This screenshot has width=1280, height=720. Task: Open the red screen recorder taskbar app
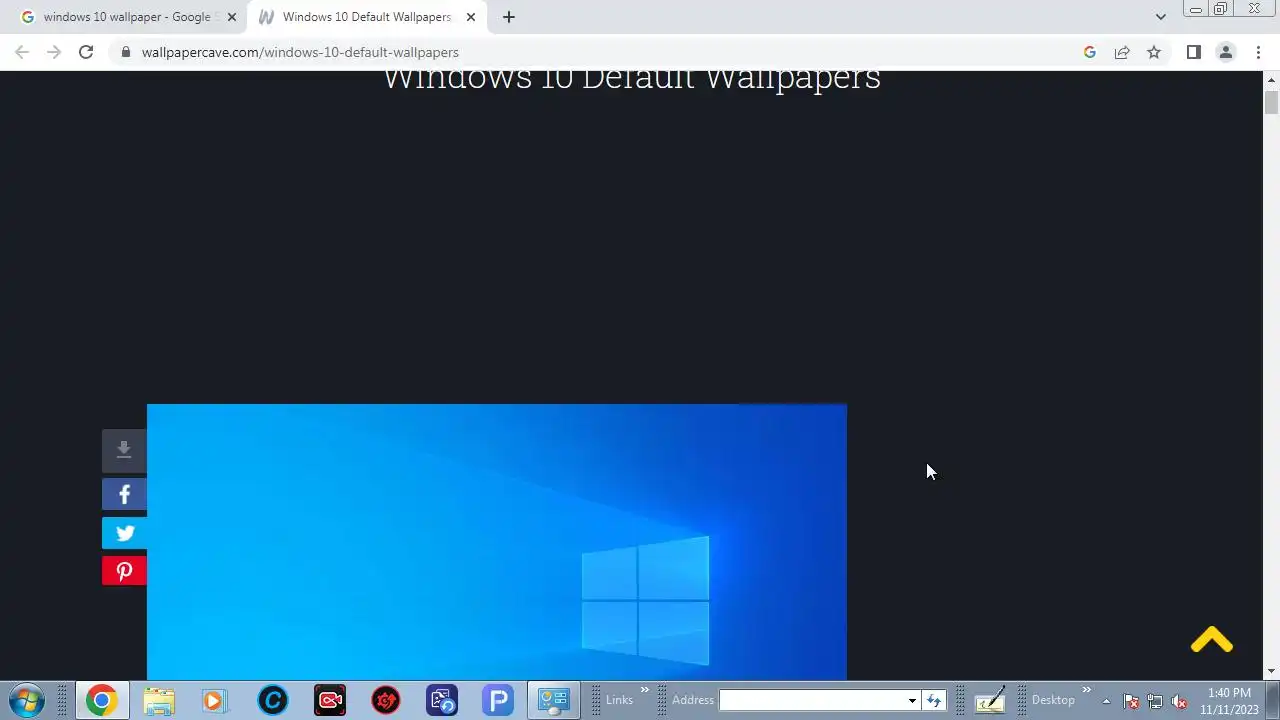[329, 700]
